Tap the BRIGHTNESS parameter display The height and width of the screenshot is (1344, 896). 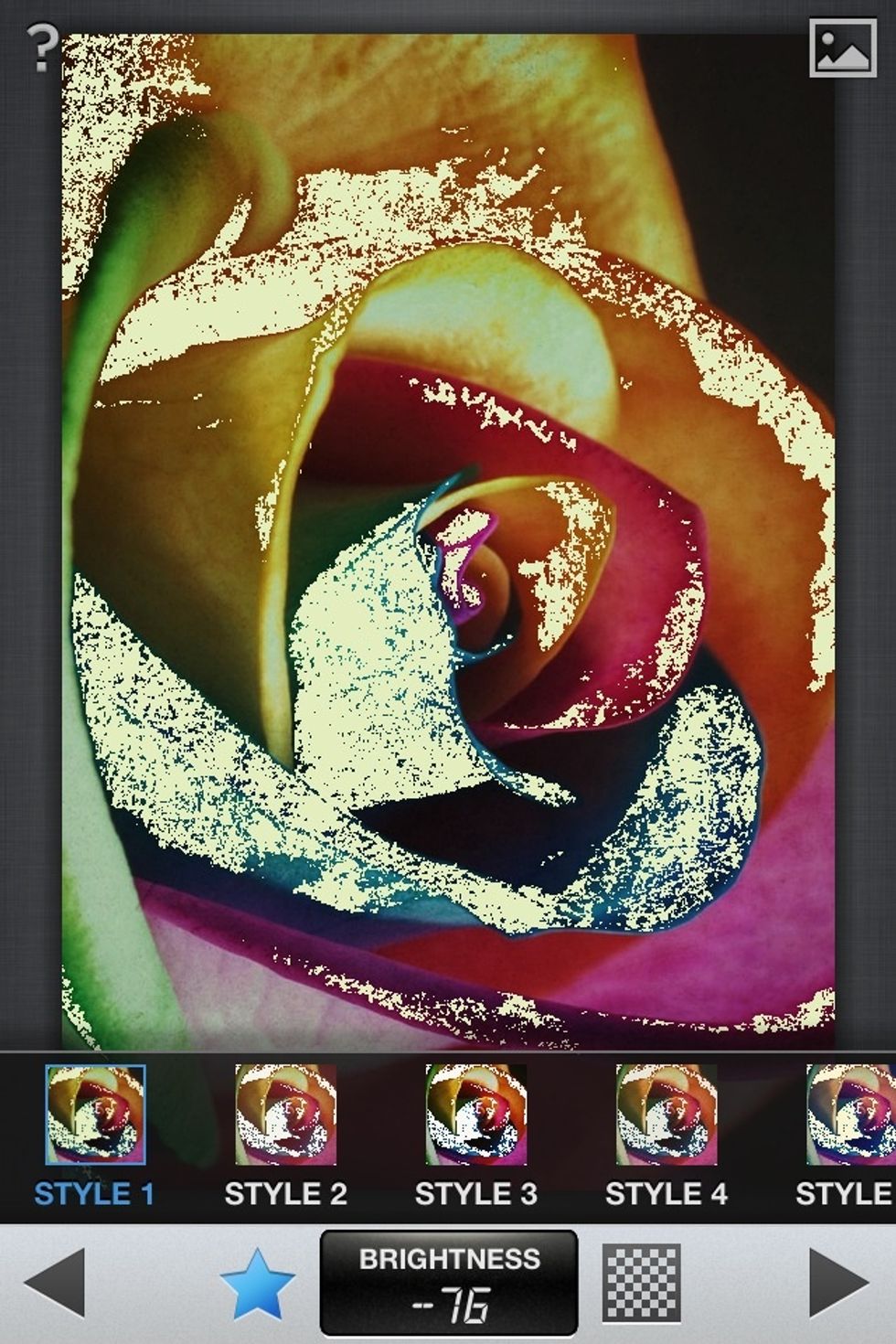(449, 1283)
